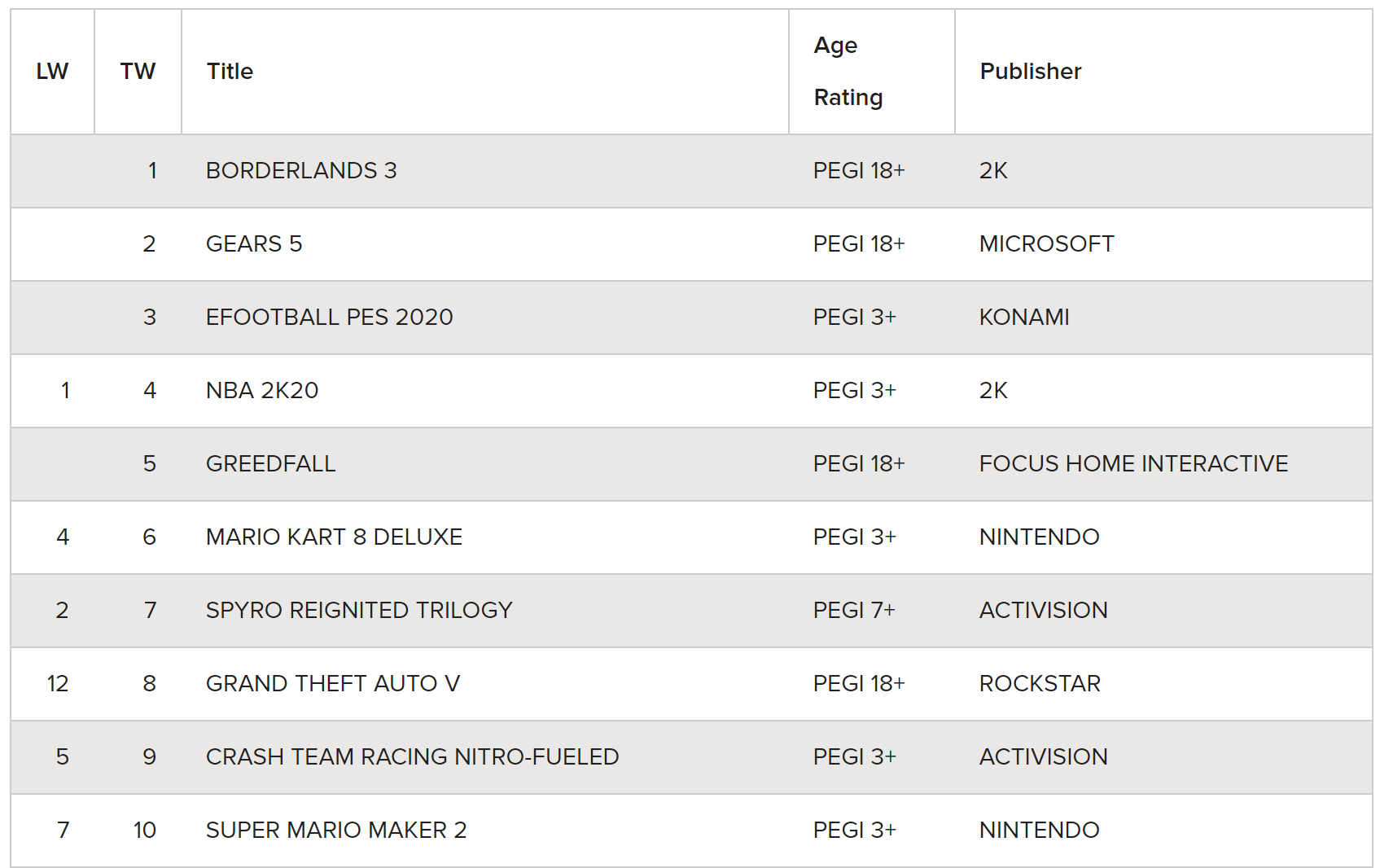Select CRASH TEAM RACING NITRO-FUELED title
1380x868 pixels.
click(x=412, y=757)
